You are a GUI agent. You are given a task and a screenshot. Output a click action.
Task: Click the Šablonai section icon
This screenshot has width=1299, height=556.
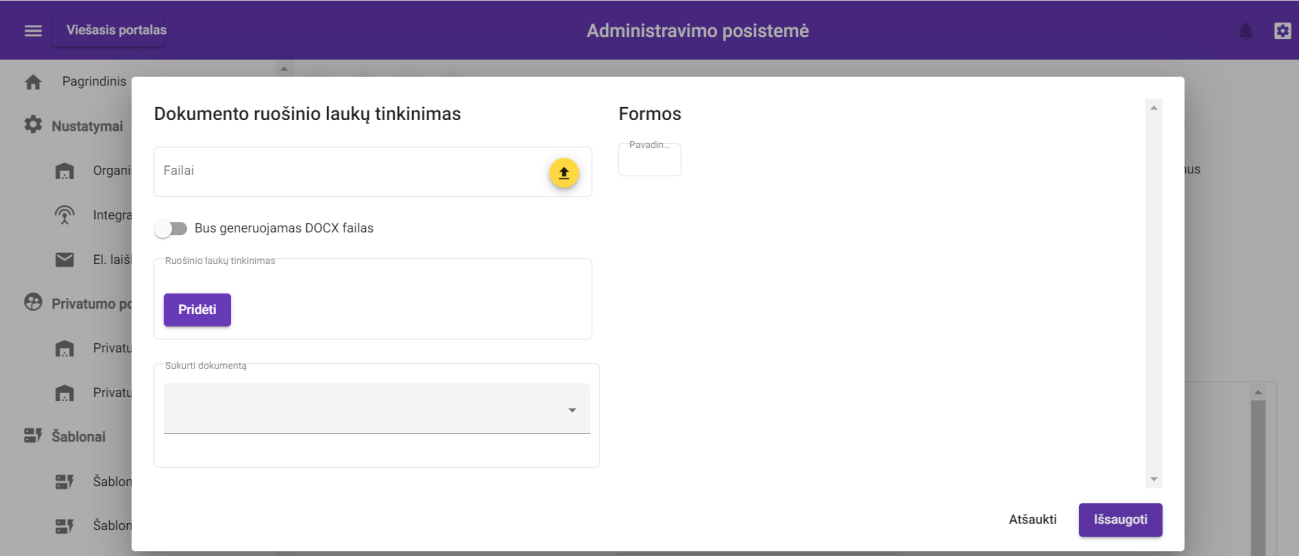click(33, 436)
